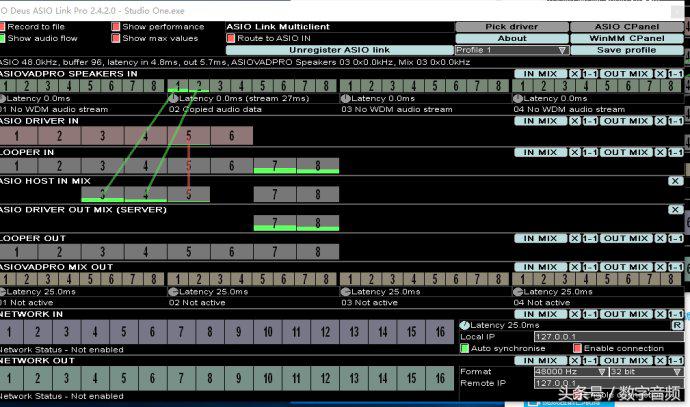Open the ASIO CPanel
Viewport: 690px width, 407px height.
coord(627,27)
